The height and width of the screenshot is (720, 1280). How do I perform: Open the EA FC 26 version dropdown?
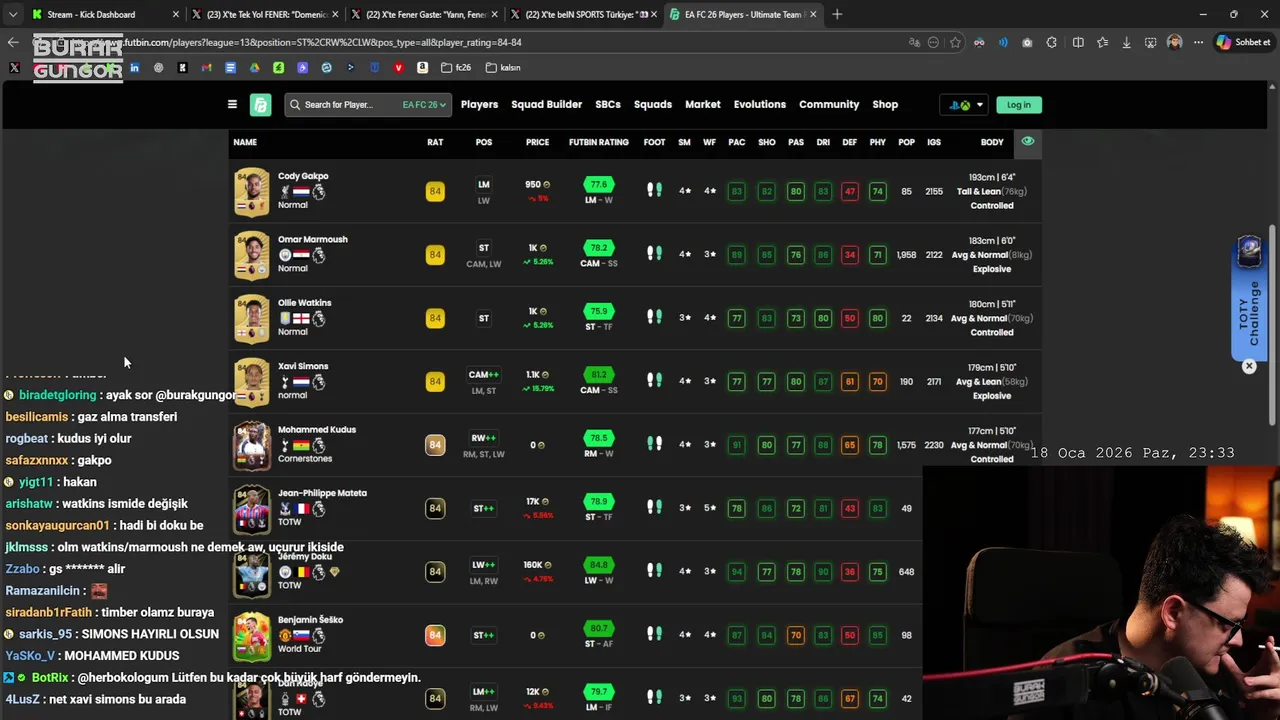pos(424,104)
